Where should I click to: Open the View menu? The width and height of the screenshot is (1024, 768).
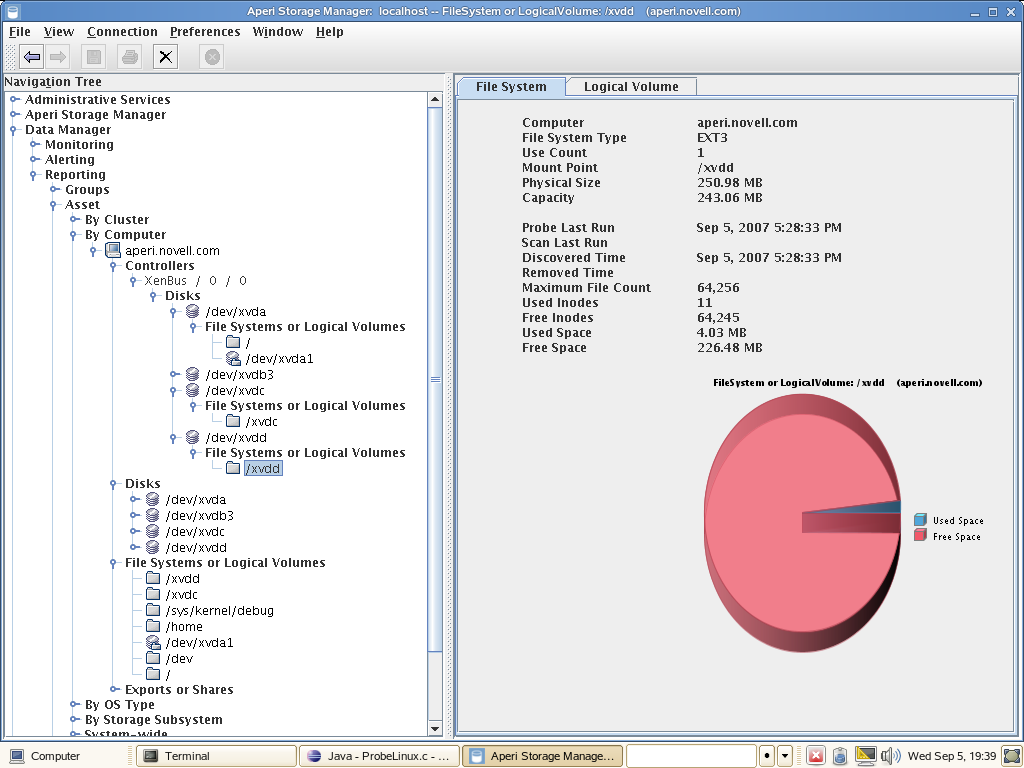click(x=59, y=31)
